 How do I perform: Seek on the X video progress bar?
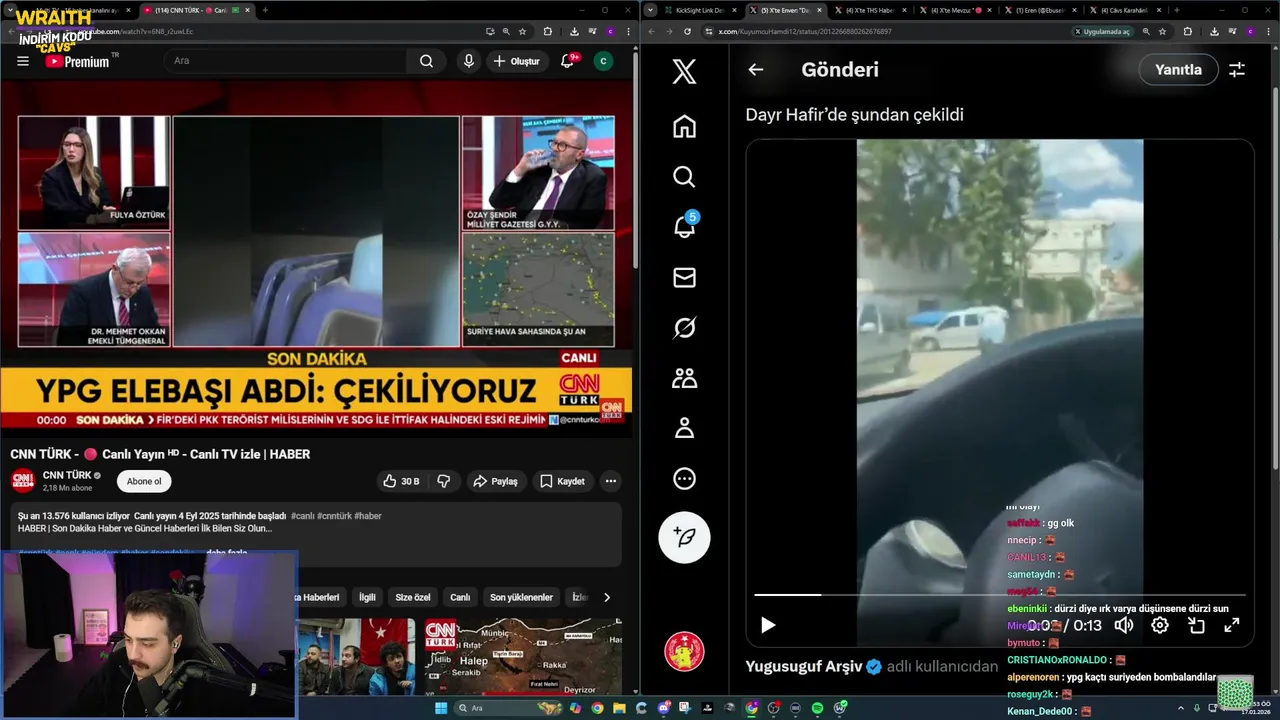pyautogui.click(x=1000, y=595)
